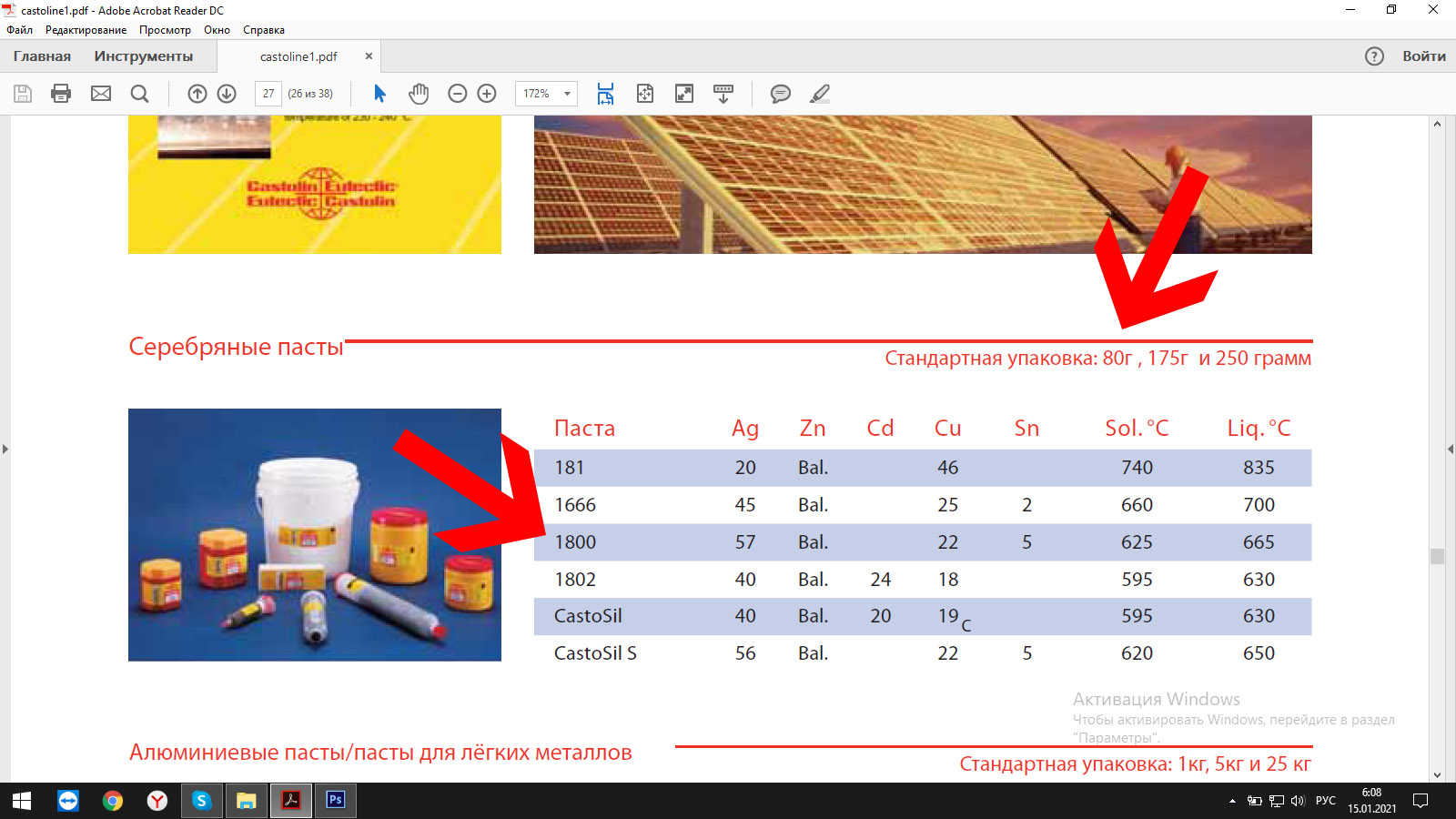Click the Войти sign-in button
This screenshot has height=819, width=1456.
pos(1424,56)
